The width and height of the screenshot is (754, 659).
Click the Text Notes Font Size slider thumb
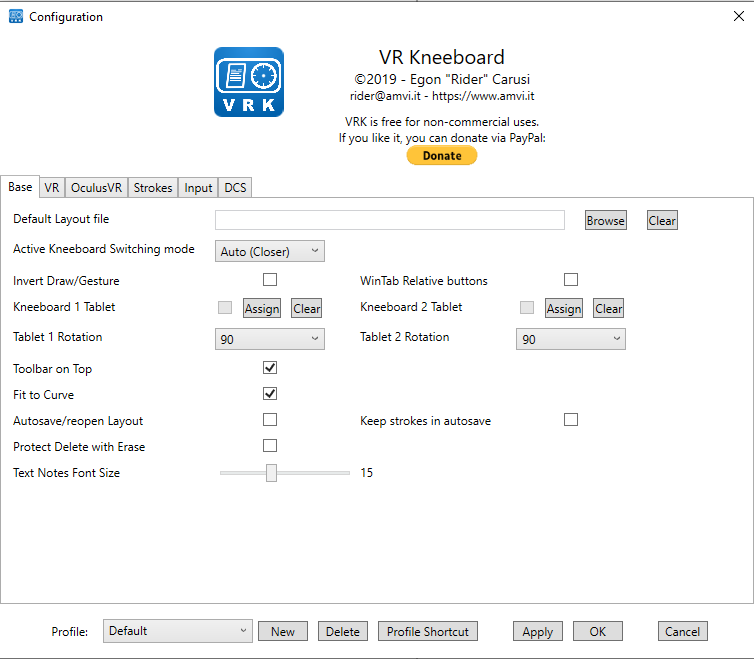(271, 473)
